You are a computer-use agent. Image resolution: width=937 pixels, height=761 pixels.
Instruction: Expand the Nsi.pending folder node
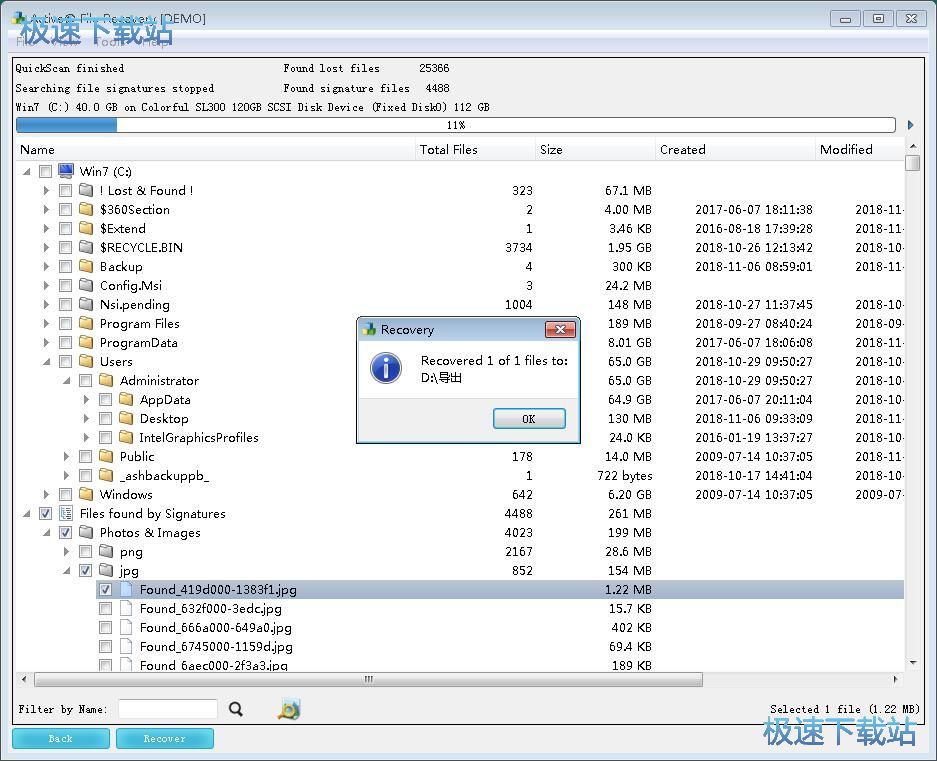point(47,304)
